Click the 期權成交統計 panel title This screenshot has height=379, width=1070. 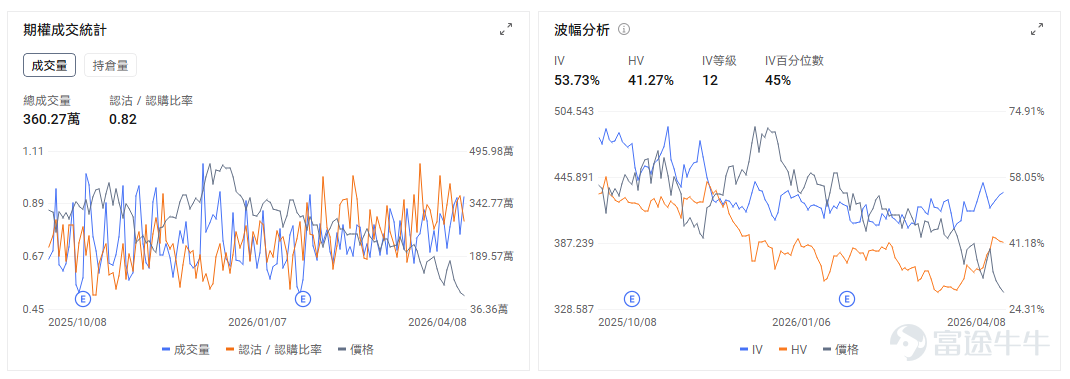pos(65,29)
